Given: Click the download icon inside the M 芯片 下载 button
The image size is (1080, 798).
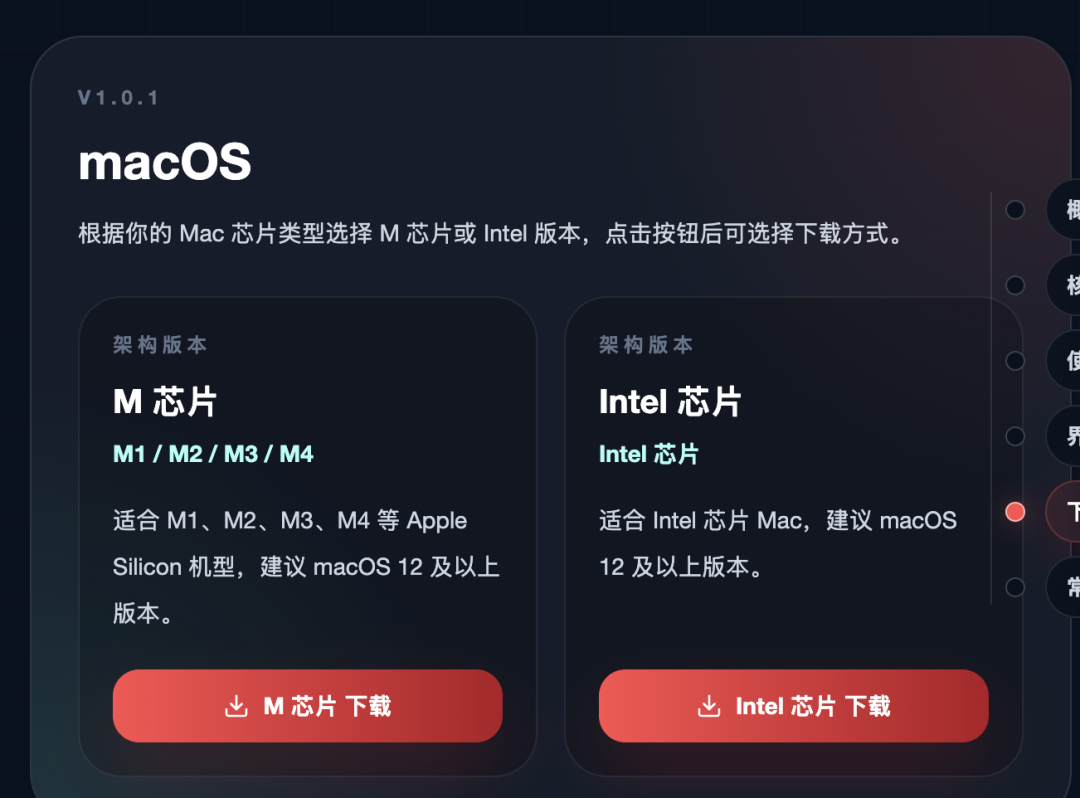Looking at the screenshot, I should (x=236, y=706).
